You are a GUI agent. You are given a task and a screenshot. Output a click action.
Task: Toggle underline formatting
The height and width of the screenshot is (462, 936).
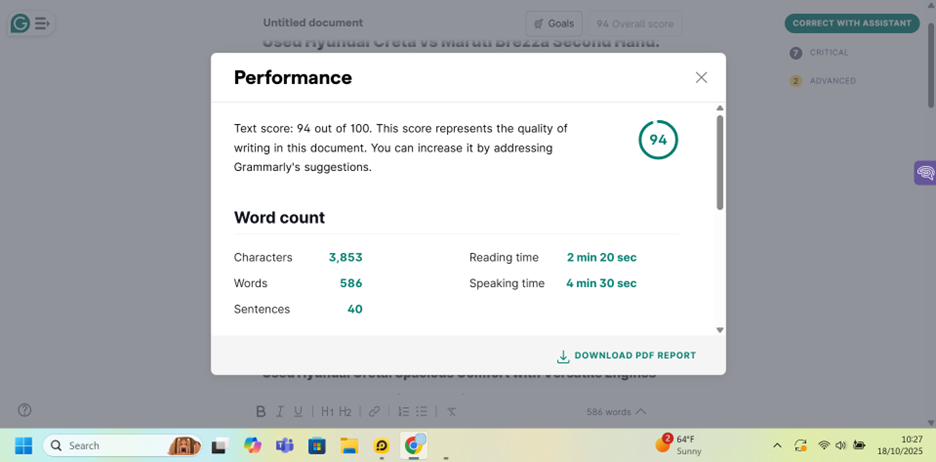(x=298, y=411)
